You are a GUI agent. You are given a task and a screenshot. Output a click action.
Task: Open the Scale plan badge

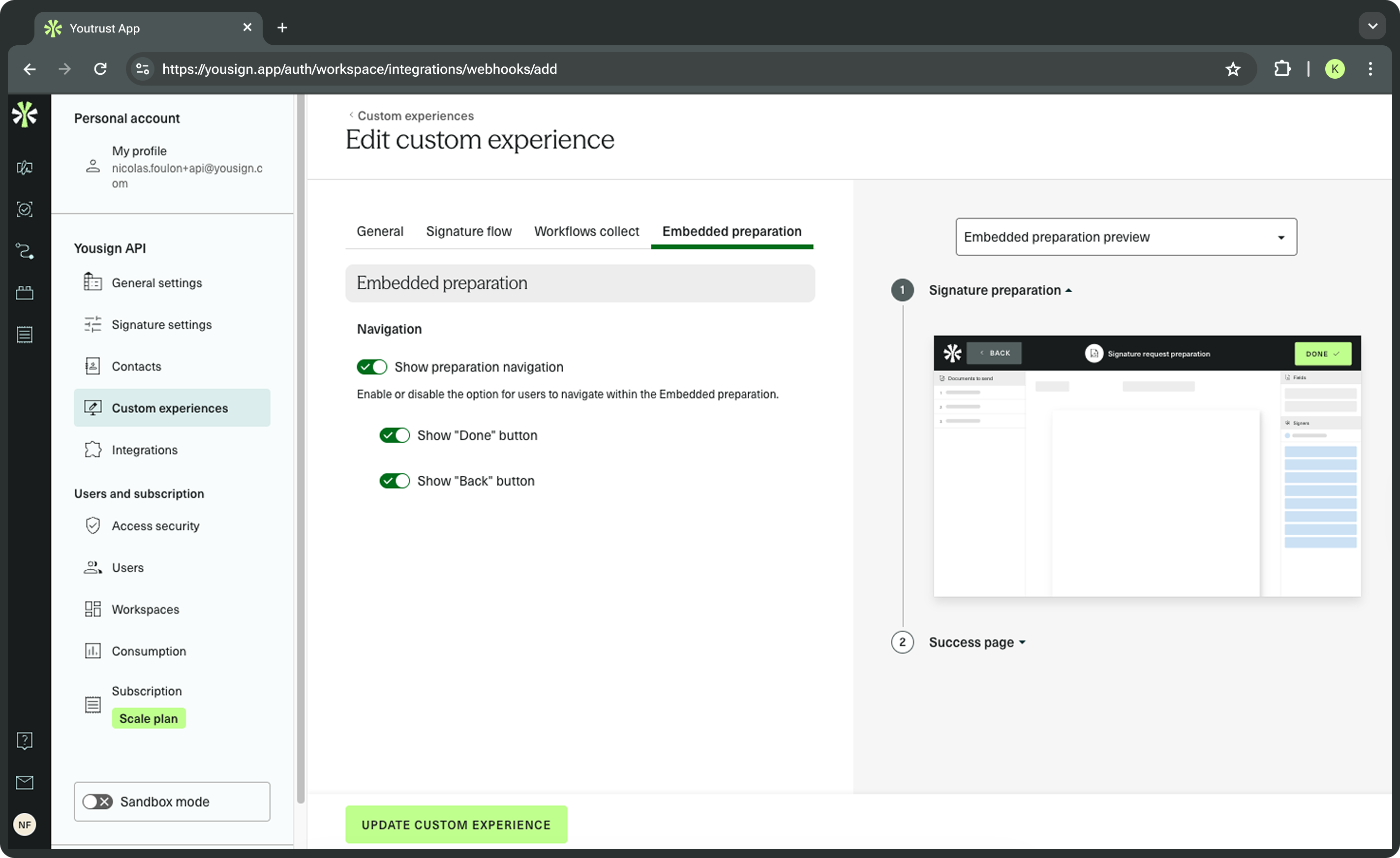(149, 718)
